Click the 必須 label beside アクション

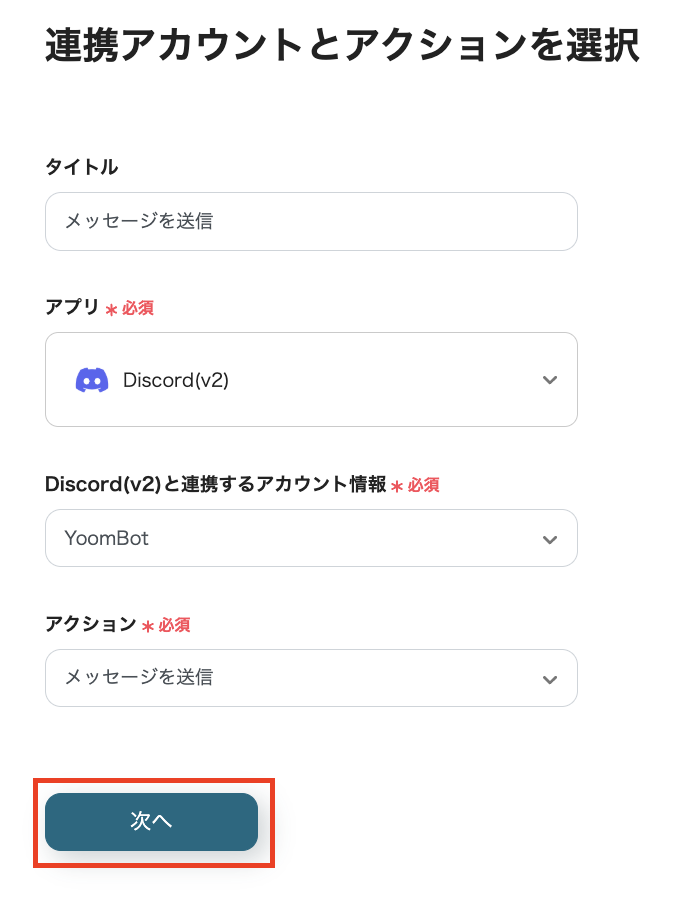pos(169,624)
